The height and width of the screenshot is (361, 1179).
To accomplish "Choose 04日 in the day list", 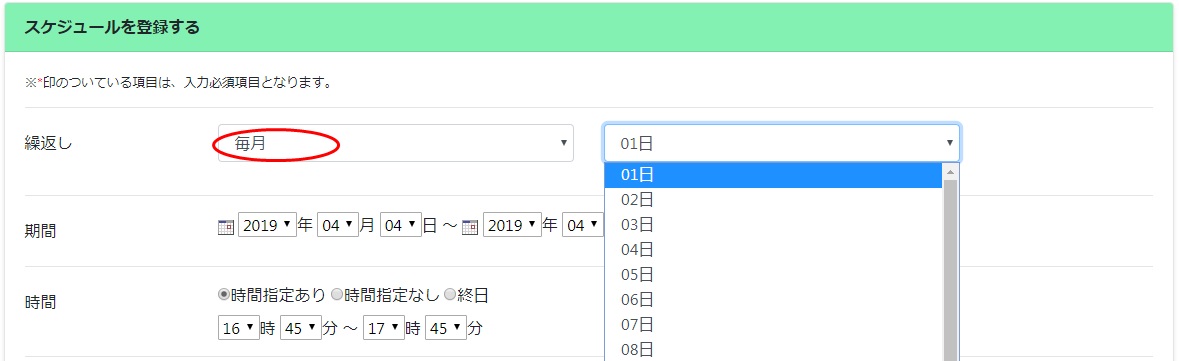I will (x=773, y=250).
